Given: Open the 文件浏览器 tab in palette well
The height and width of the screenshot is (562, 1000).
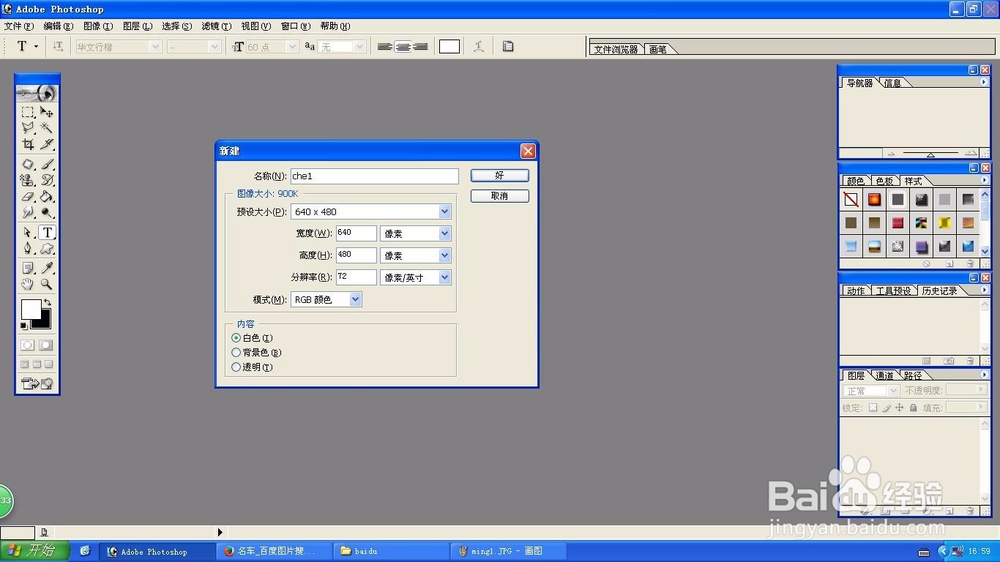Looking at the screenshot, I should tap(615, 49).
